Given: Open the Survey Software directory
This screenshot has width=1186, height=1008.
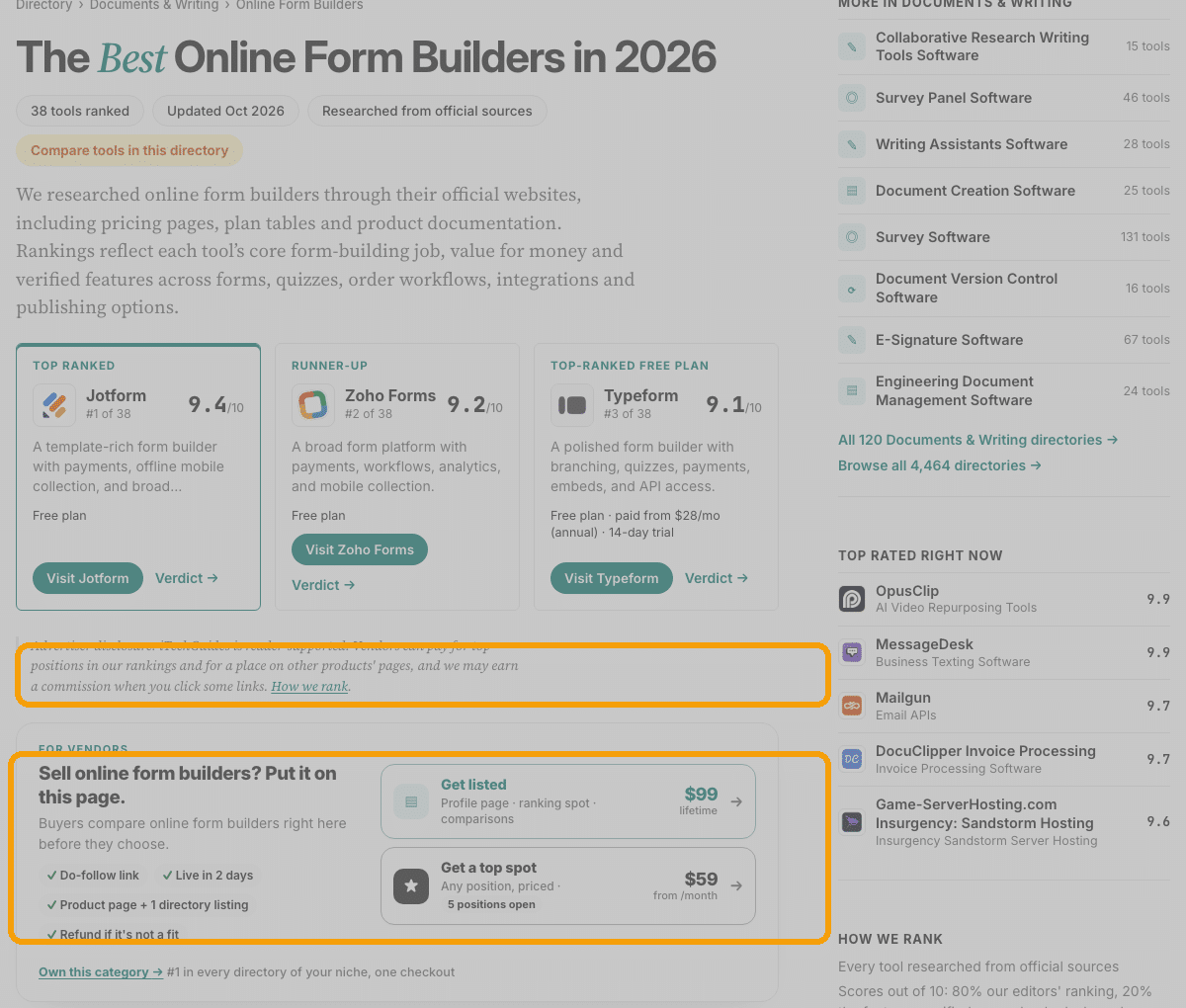Looking at the screenshot, I should (1004, 237).
